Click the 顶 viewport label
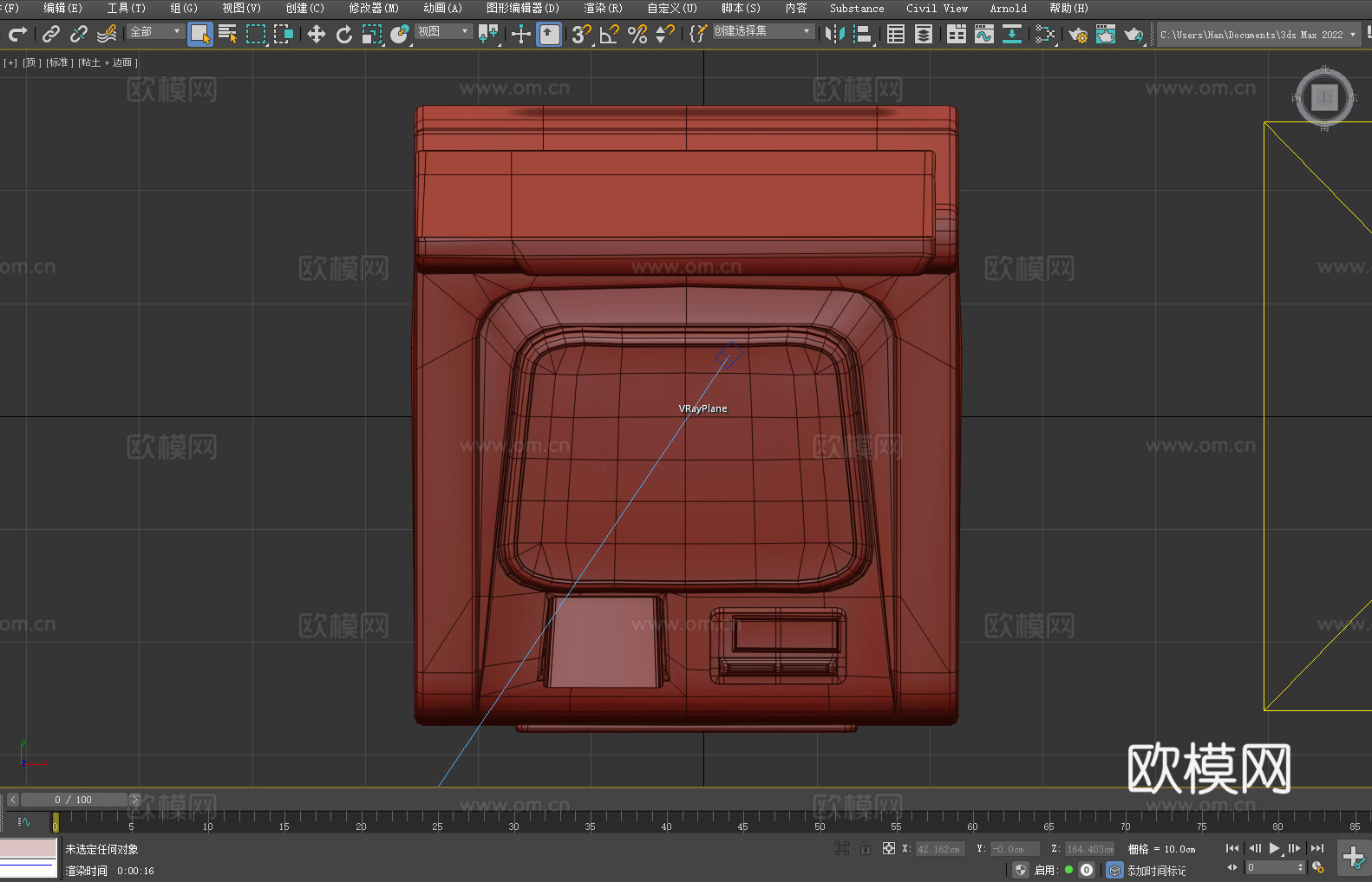The image size is (1372, 882). [31, 62]
